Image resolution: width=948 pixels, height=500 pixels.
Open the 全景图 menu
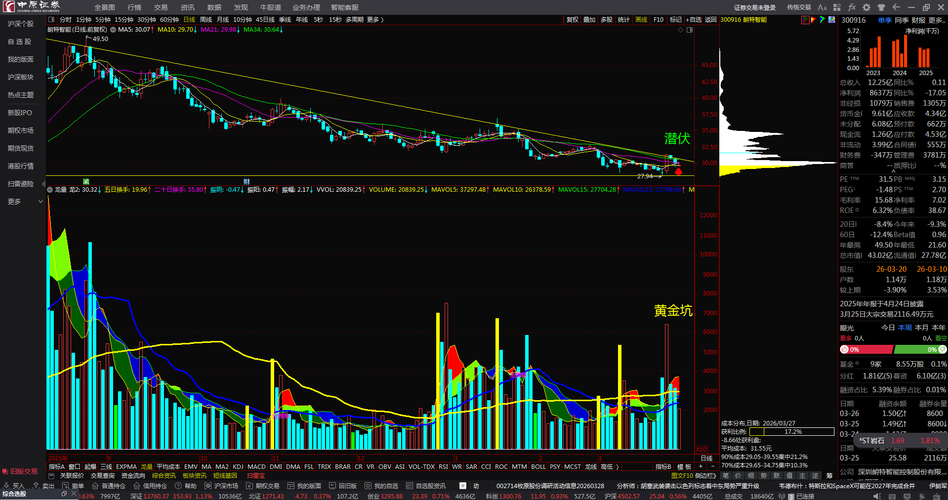click(x=105, y=7)
